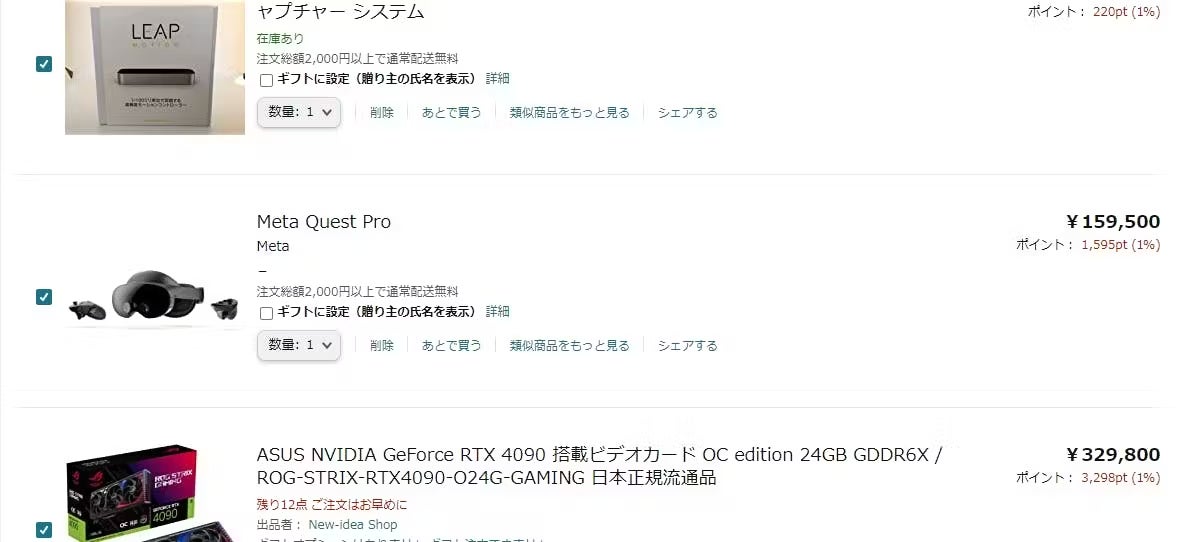Delete Meta Quest Pro from cart
Screen dimensions: 1178x542
point(382,346)
